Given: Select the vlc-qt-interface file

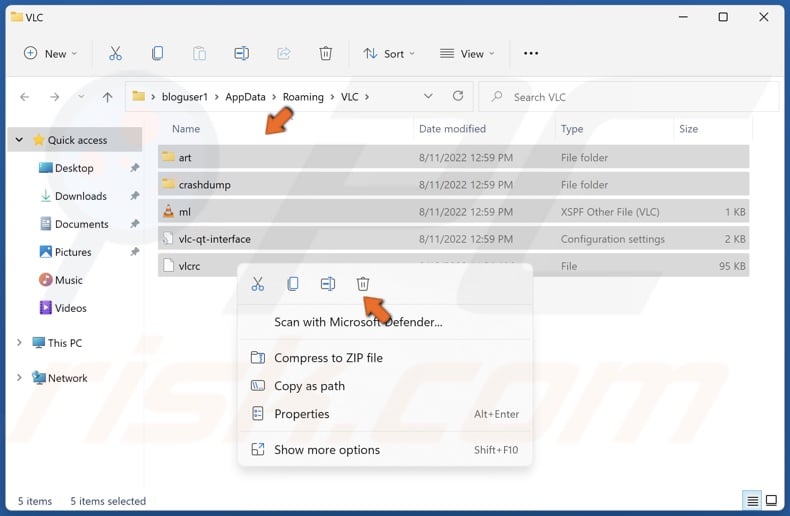Looking at the screenshot, I should click(x=453, y=239).
